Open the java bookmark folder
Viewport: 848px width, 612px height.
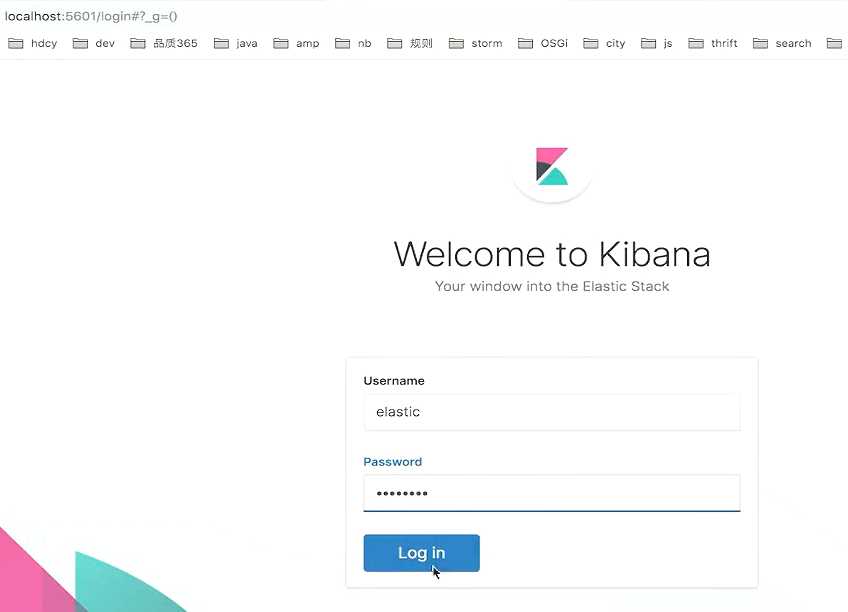point(235,43)
